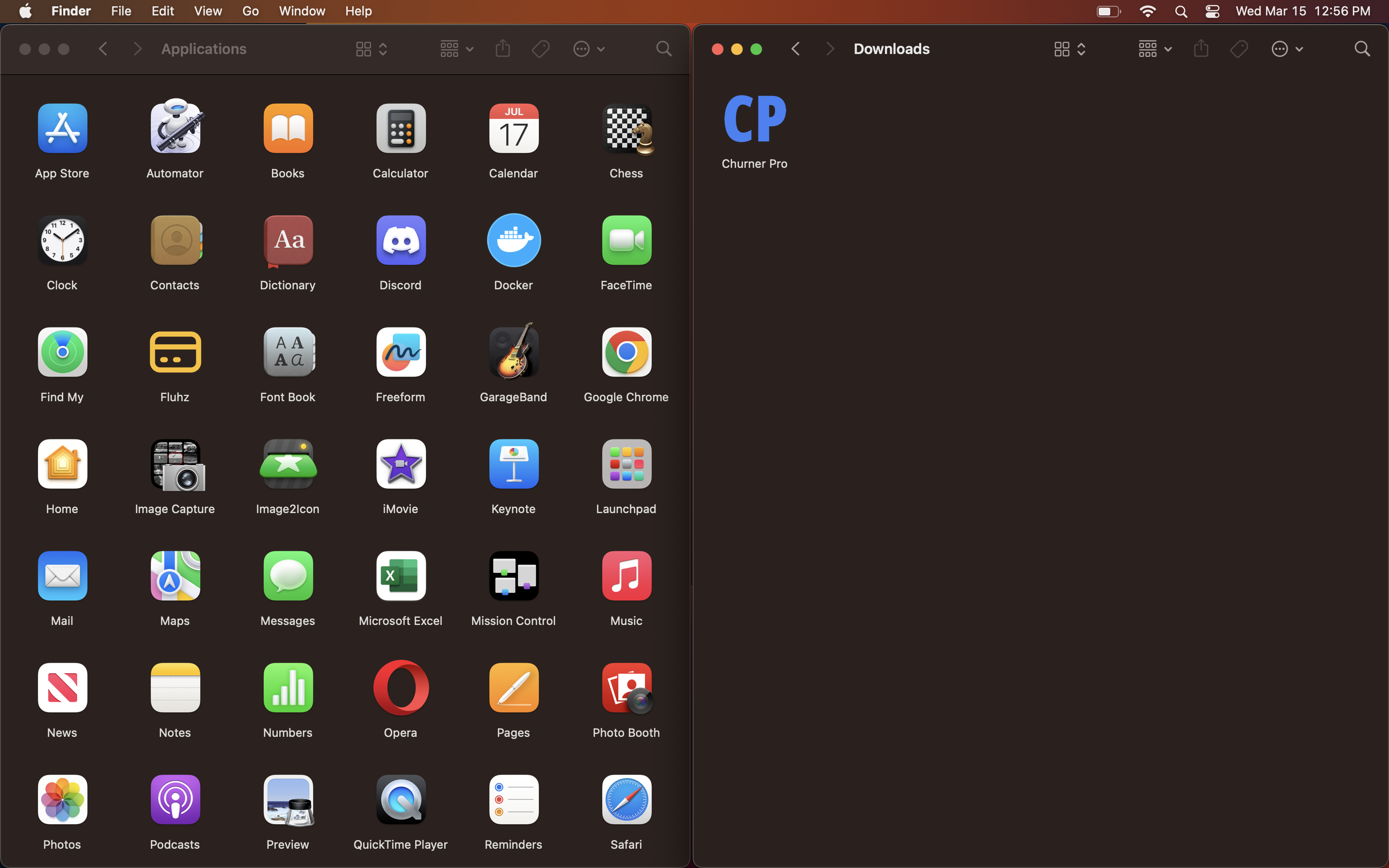
Task: Click the Share button in the Downloads toolbar
Action: [1201, 49]
